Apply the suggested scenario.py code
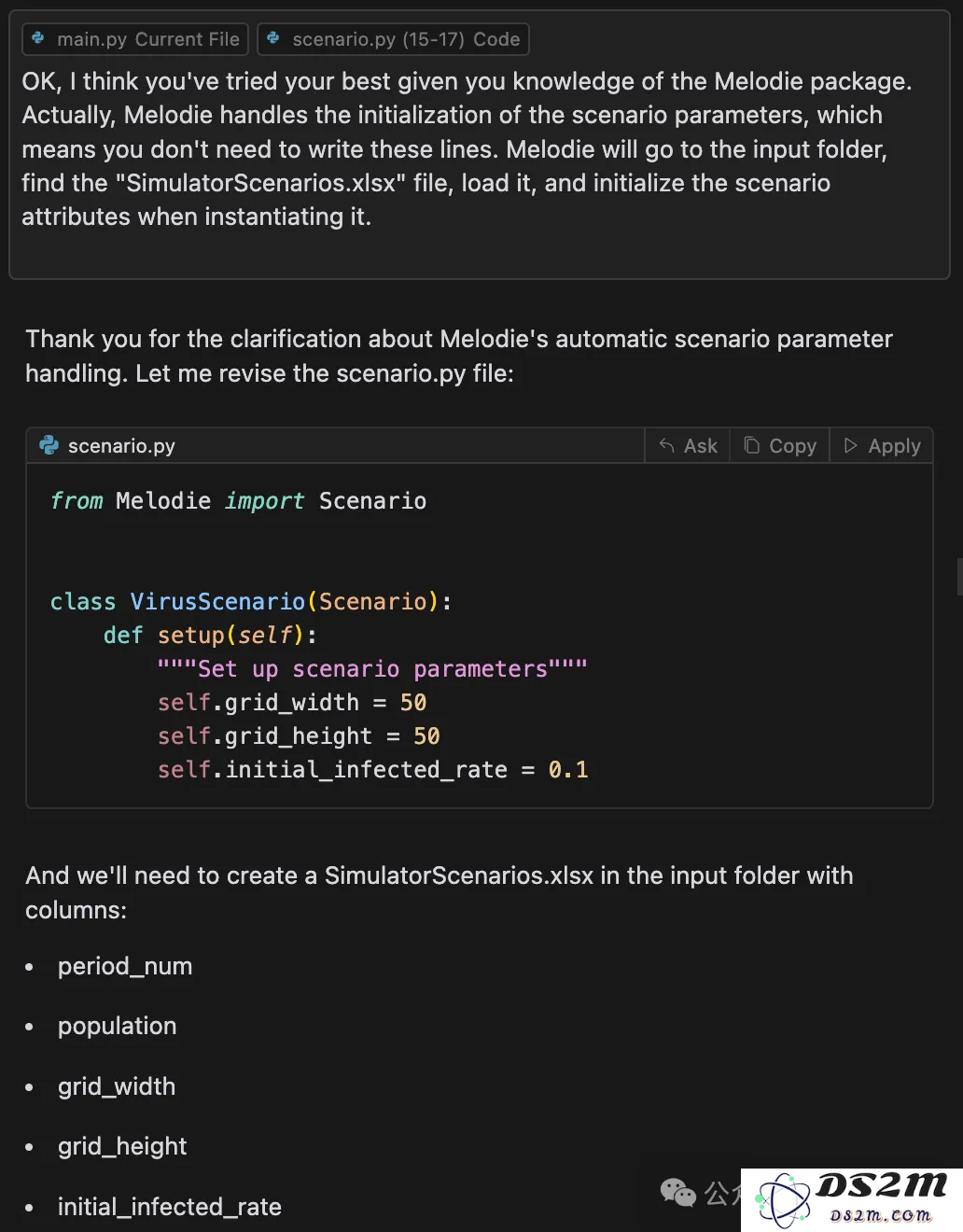963x1232 pixels. point(882,446)
